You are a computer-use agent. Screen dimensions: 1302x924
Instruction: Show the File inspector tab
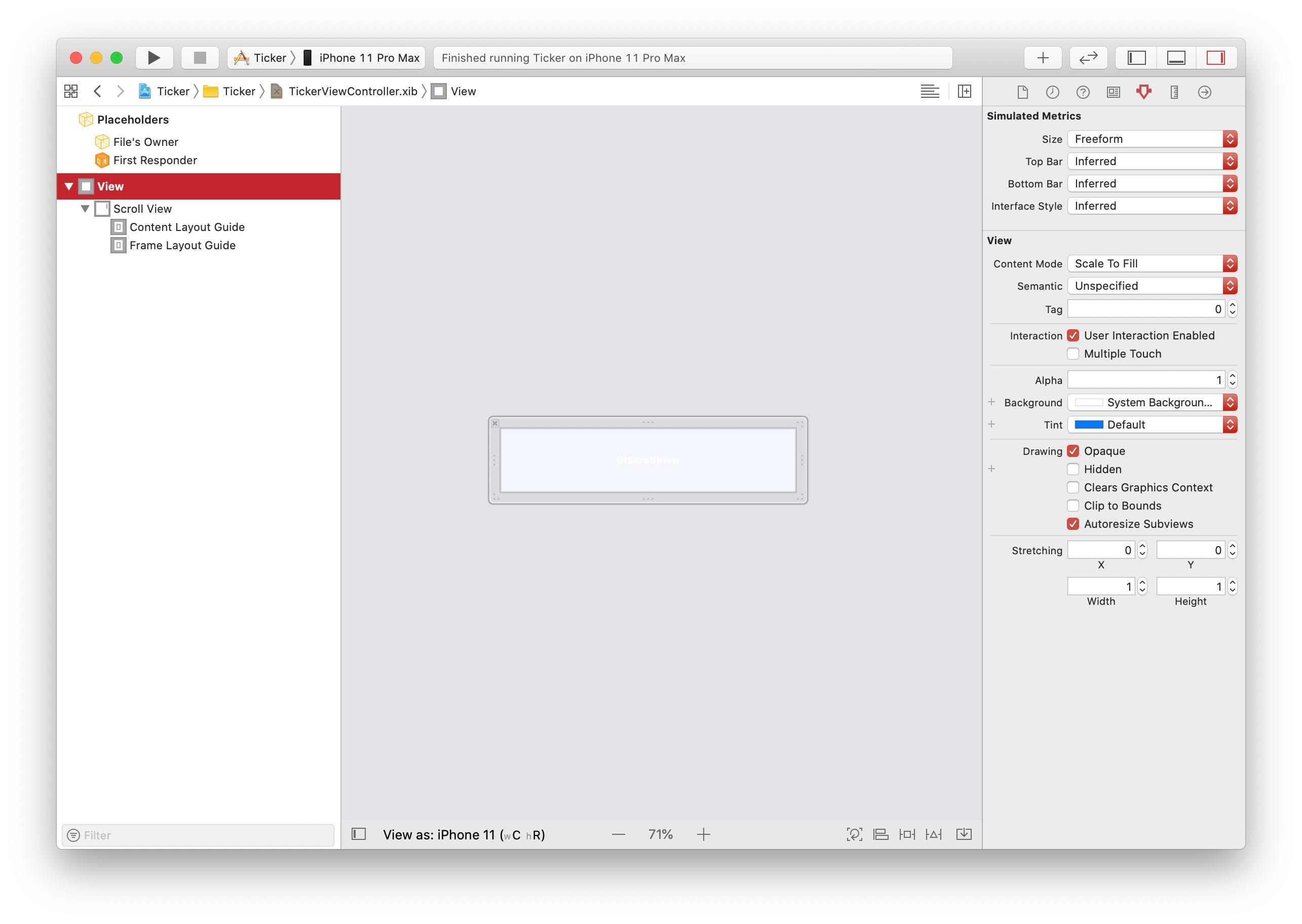pos(1022,92)
